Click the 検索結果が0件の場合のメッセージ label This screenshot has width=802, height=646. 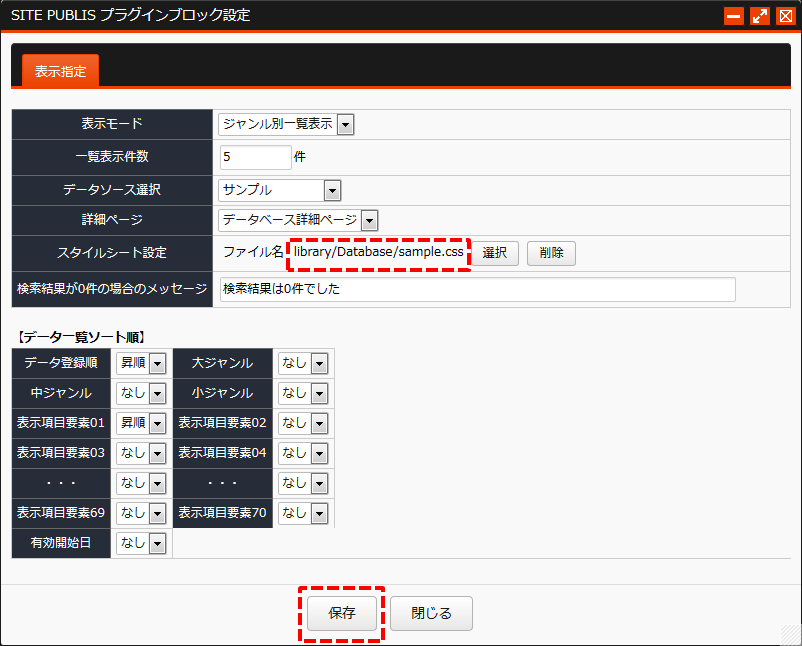[x=112, y=289]
